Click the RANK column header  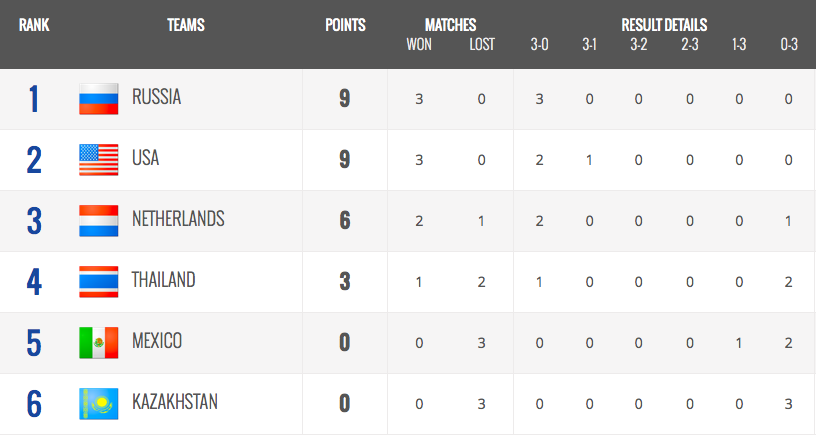tap(34, 25)
